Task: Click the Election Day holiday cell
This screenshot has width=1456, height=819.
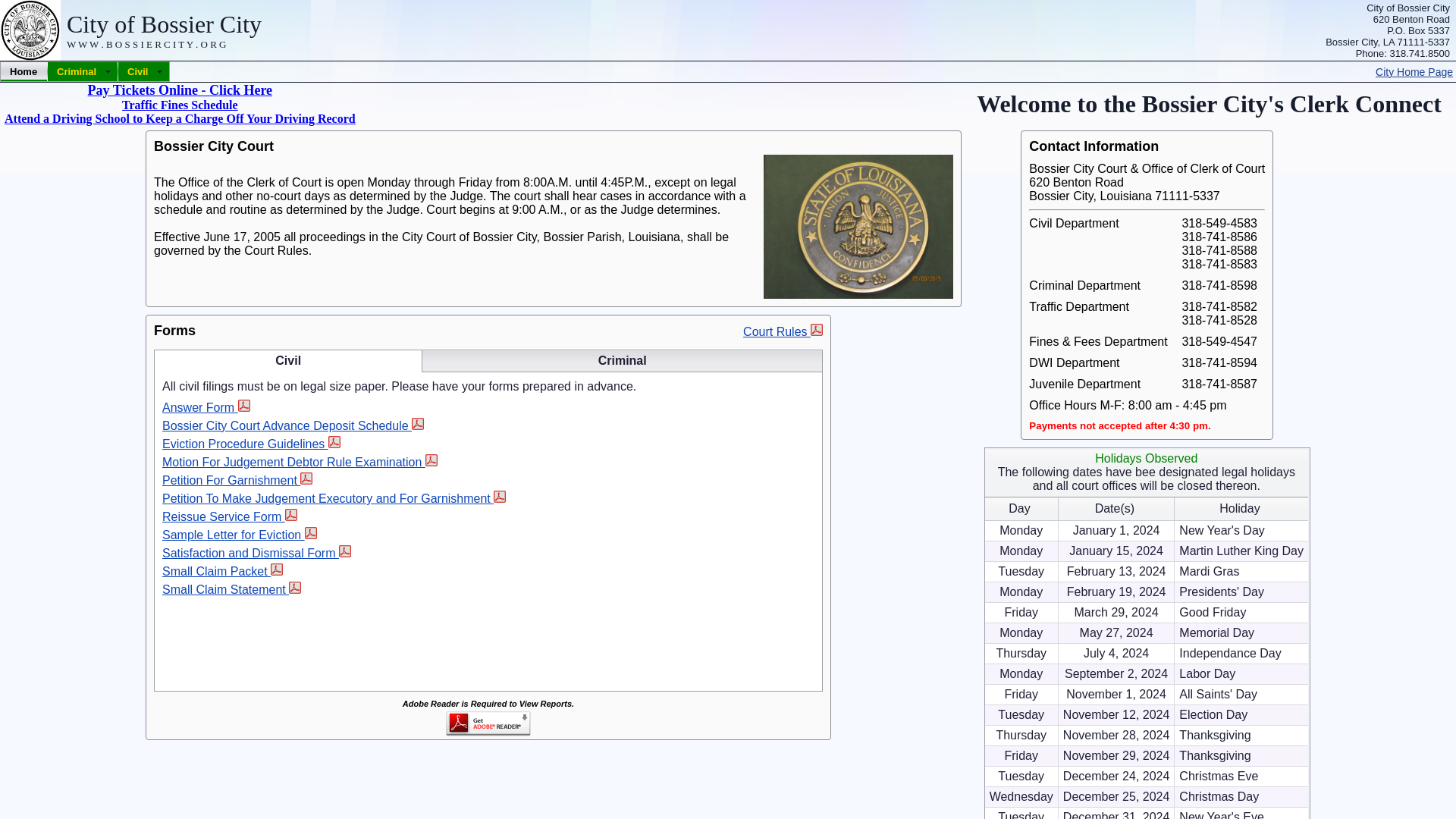Action: click(x=1241, y=715)
